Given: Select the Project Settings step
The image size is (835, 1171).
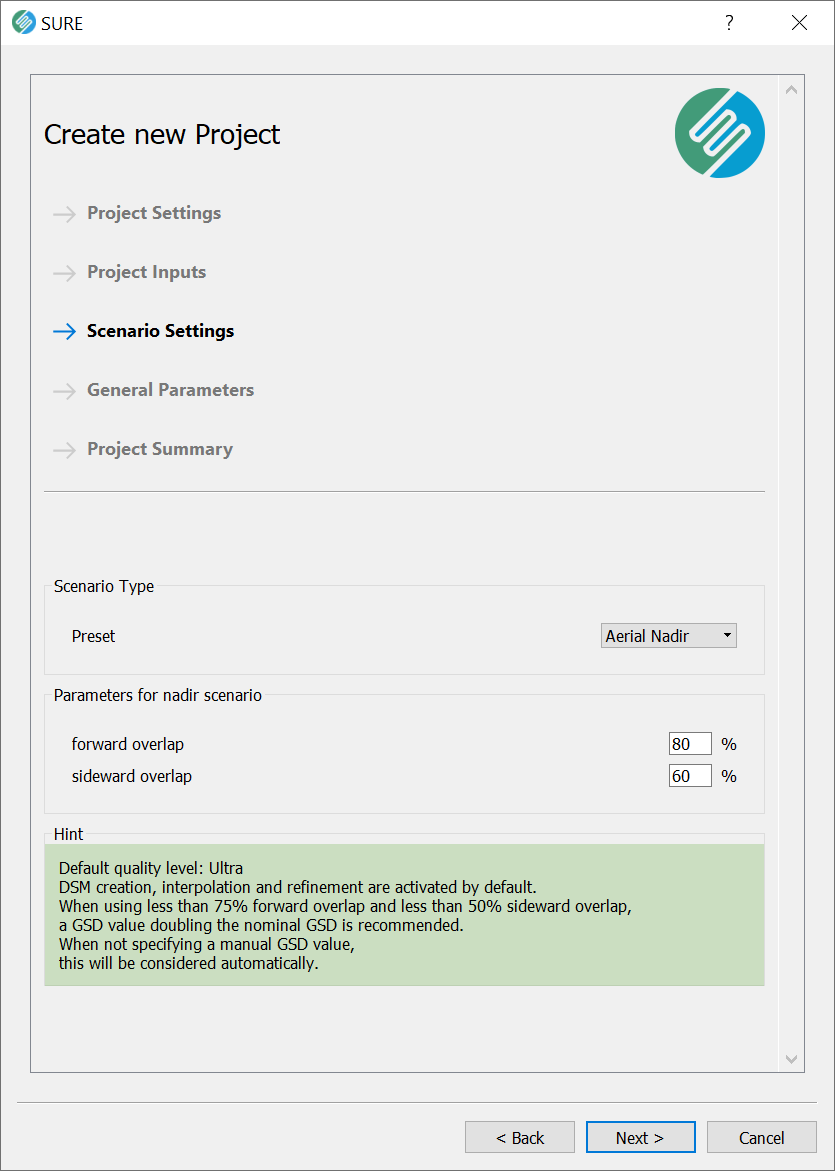Looking at the screenshot, I should pyautogui.click(x=154, y=213).
